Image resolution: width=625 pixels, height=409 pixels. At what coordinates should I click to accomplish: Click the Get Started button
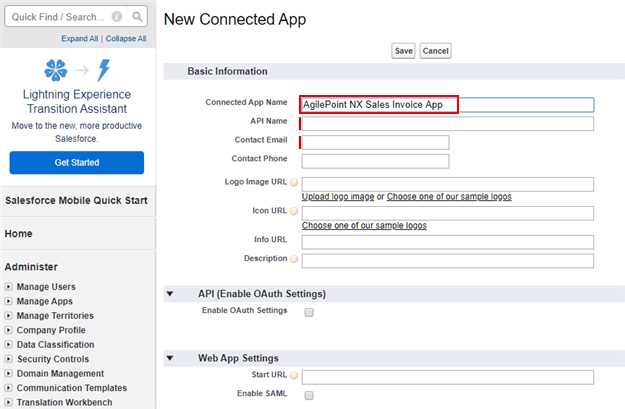(x=77, y=163)
